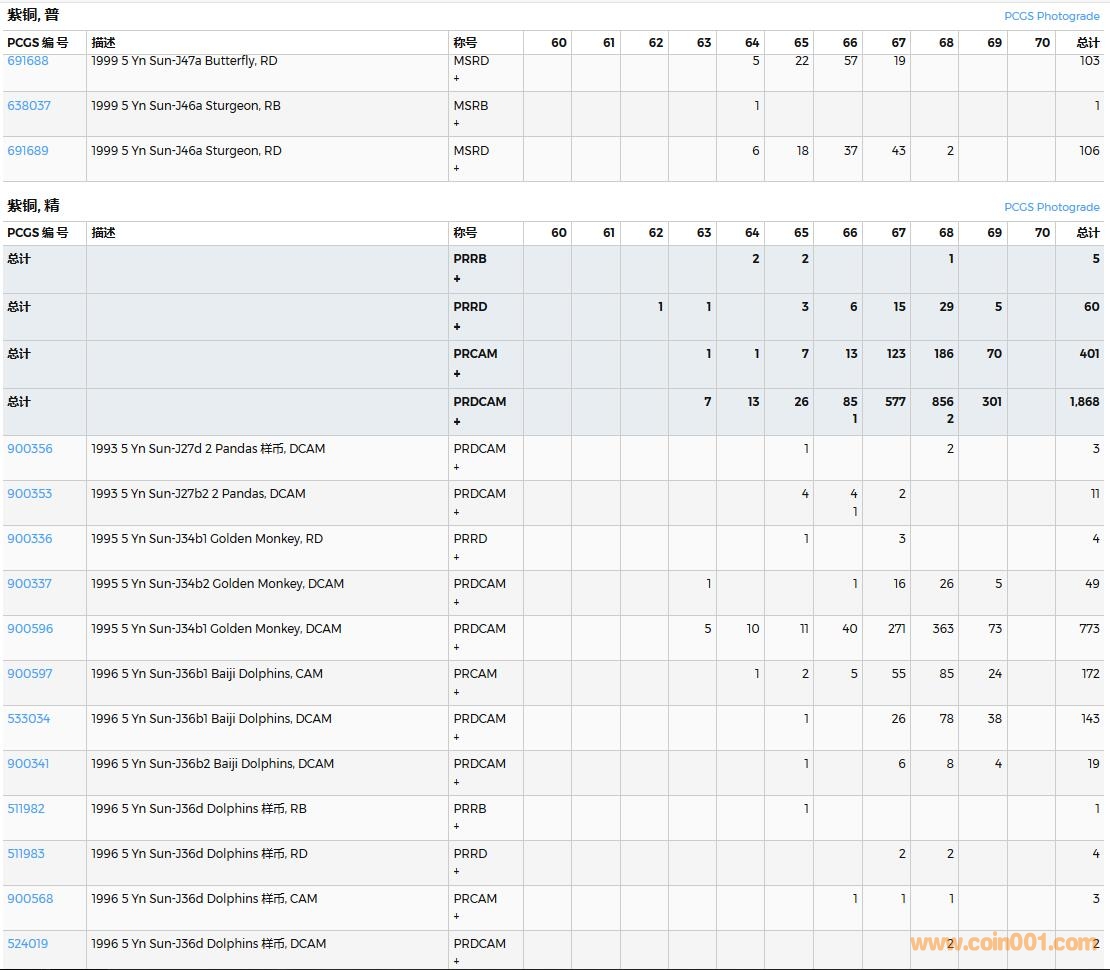The width and height of the screenshot is (1110, 970).
Task: Expand plus sign under PRCAM total row
Action: point(457,374)
